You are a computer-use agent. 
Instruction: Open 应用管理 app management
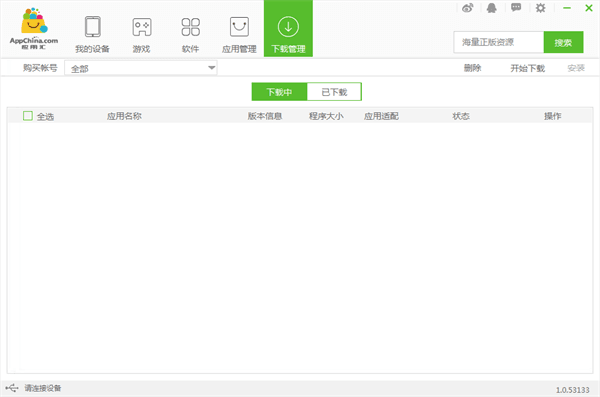coord(239,34)
